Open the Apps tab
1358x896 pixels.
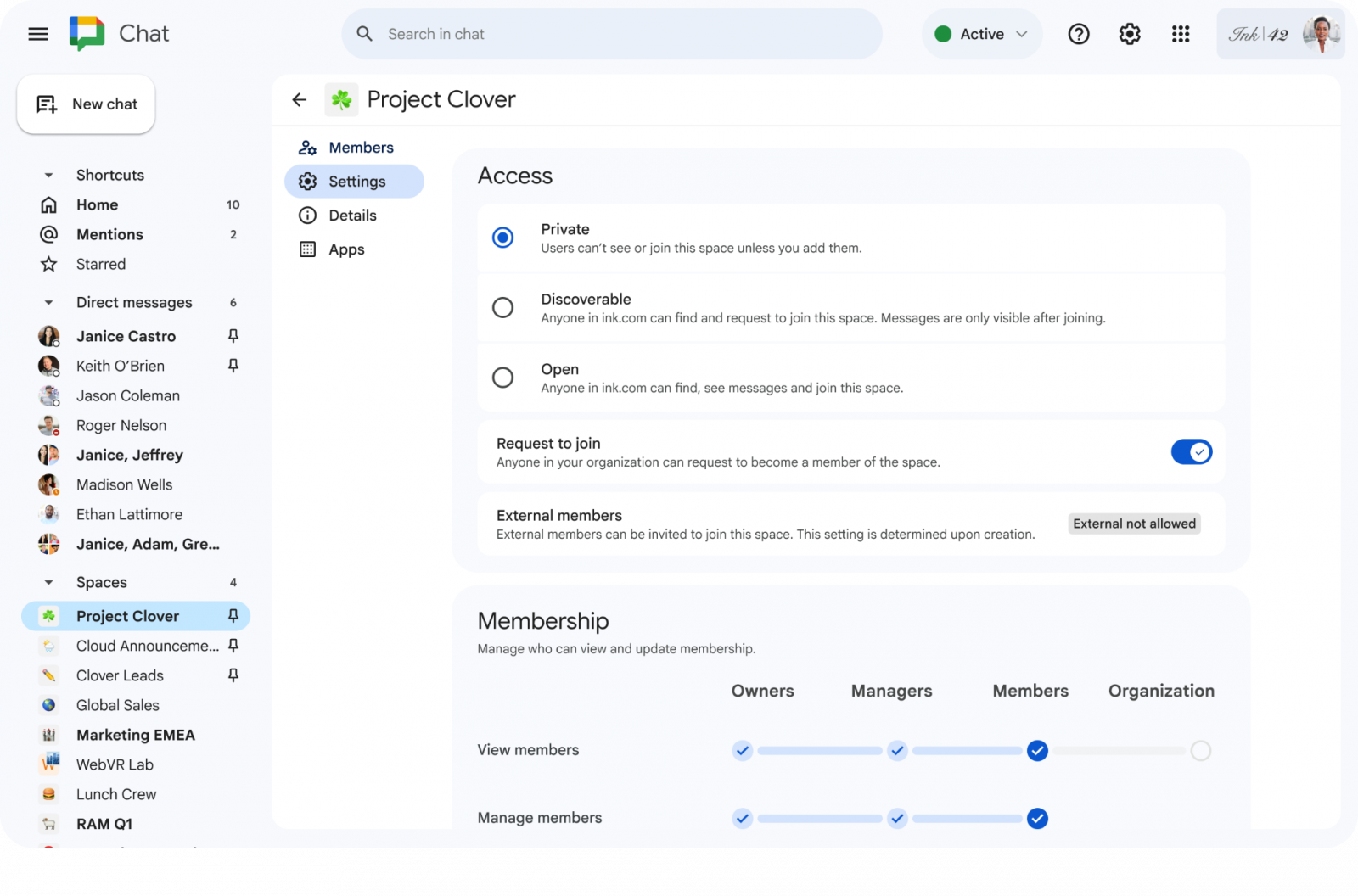point(355,249)
